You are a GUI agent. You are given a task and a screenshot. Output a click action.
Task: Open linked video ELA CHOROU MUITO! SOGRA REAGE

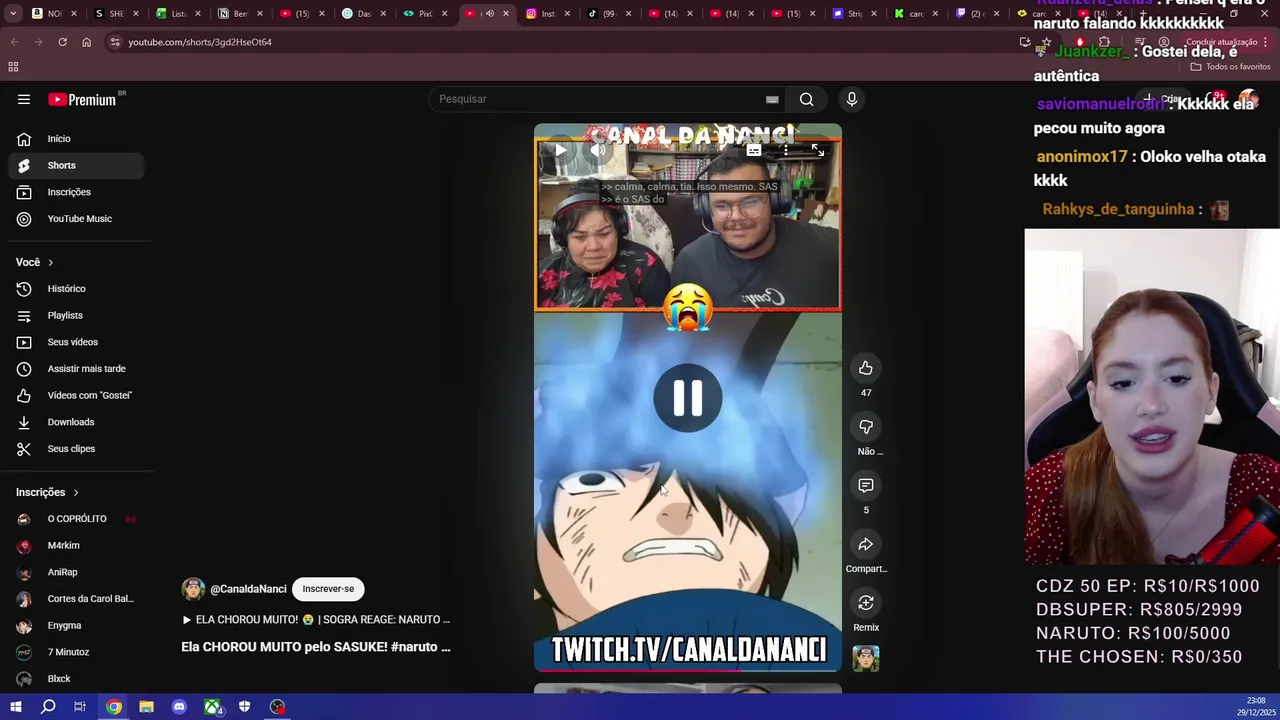coord(316,620)
